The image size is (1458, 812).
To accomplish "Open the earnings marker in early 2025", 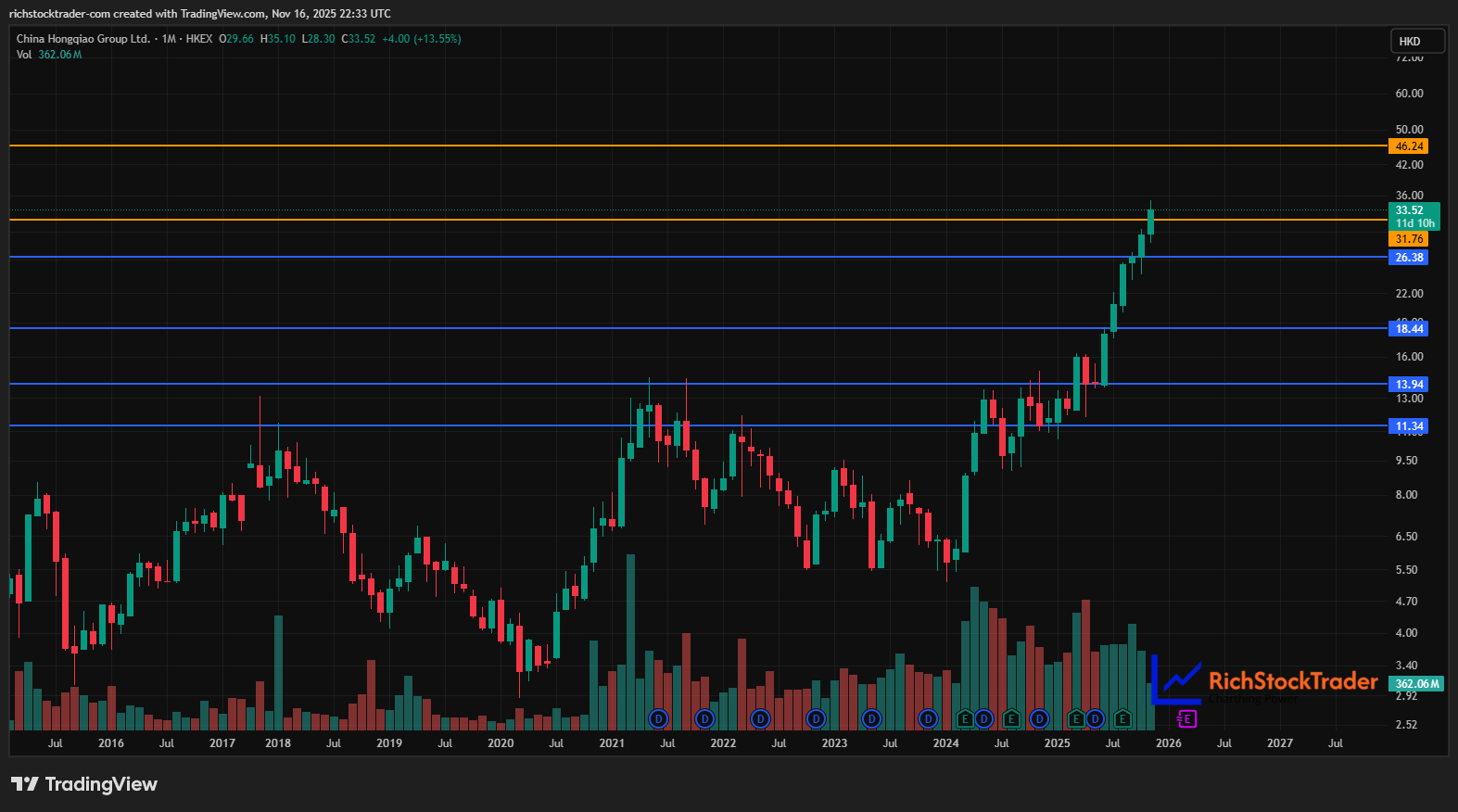I will tap(1076, 718).
